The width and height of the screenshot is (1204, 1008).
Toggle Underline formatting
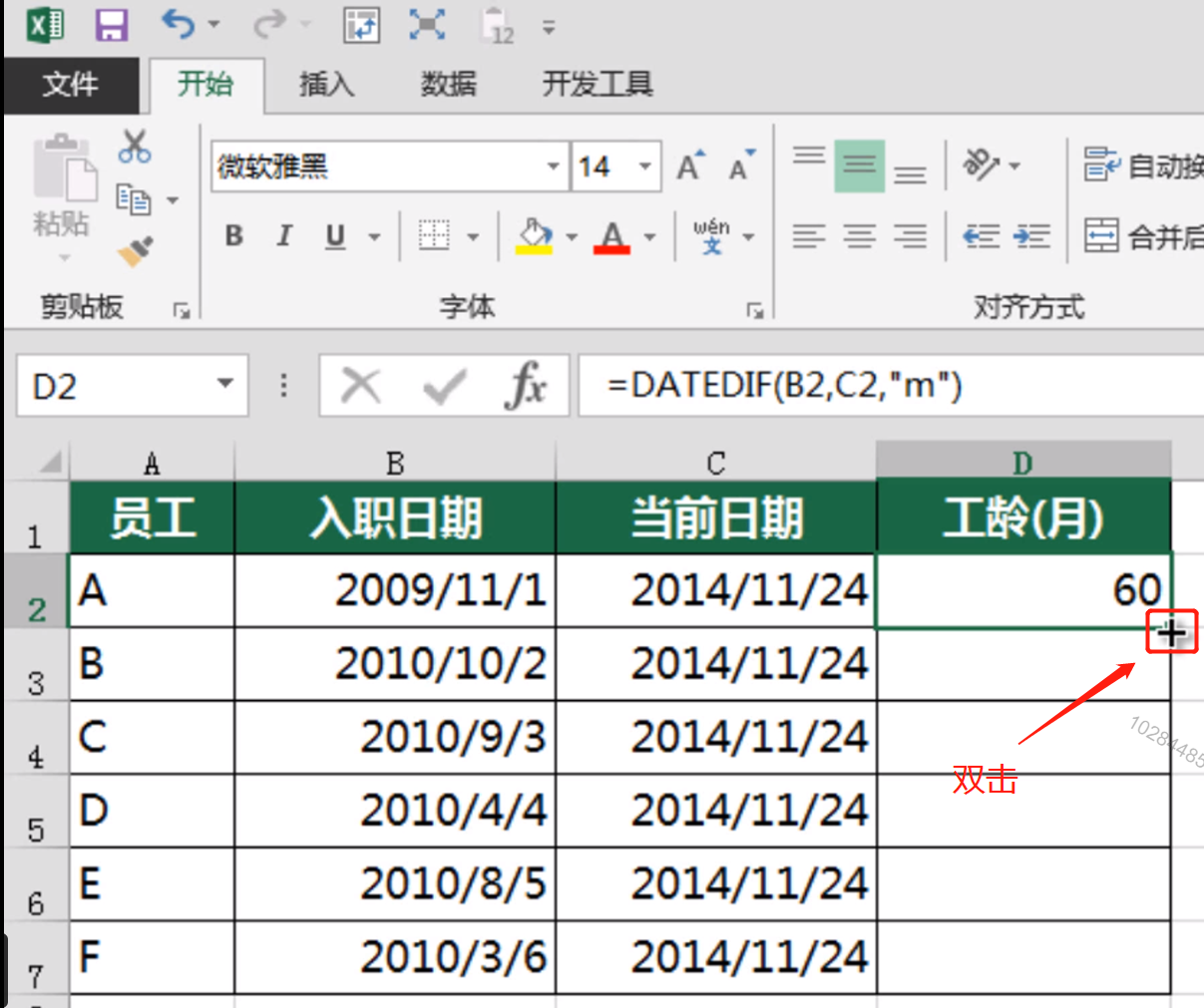pos(336,236)
